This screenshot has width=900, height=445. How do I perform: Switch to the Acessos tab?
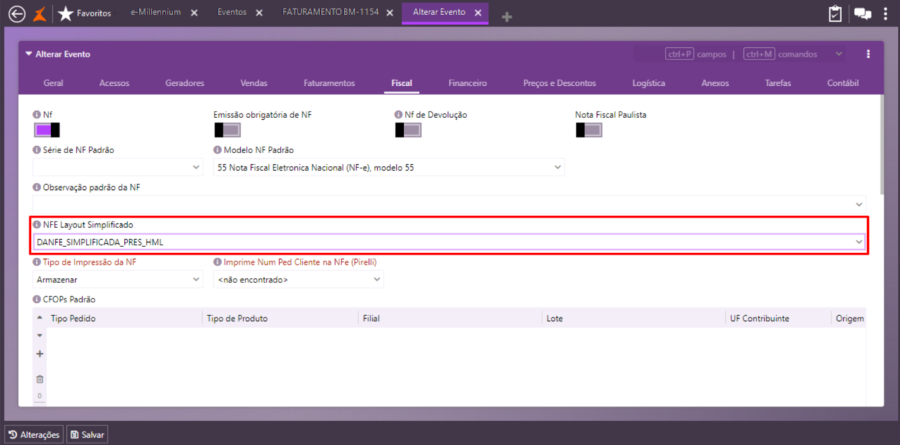tap(114, 83)
